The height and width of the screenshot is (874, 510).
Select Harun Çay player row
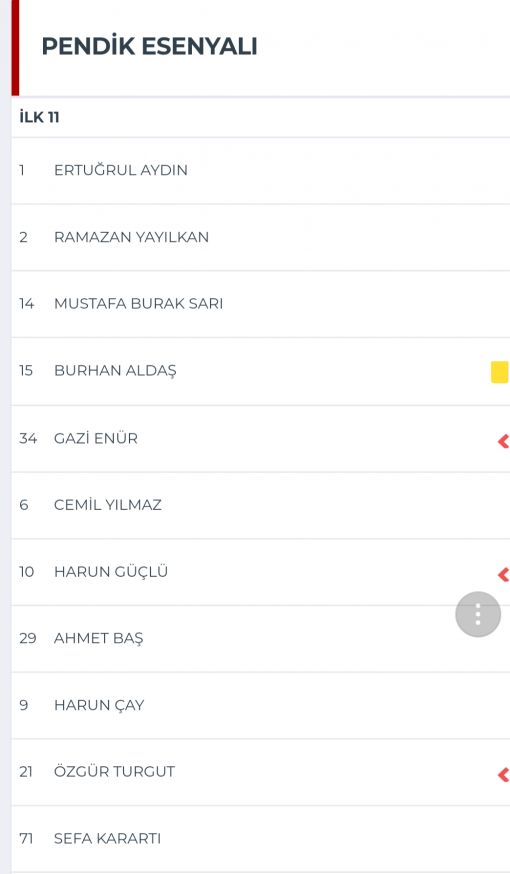coord(260,706)
